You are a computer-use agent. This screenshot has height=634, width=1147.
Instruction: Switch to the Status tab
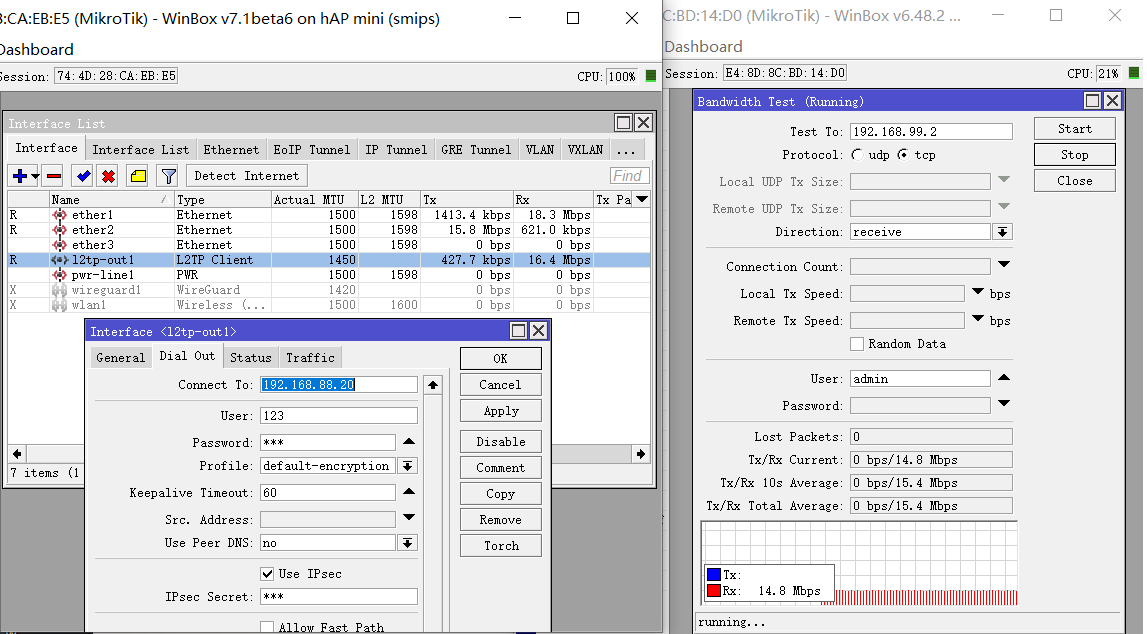pos(250,357)
